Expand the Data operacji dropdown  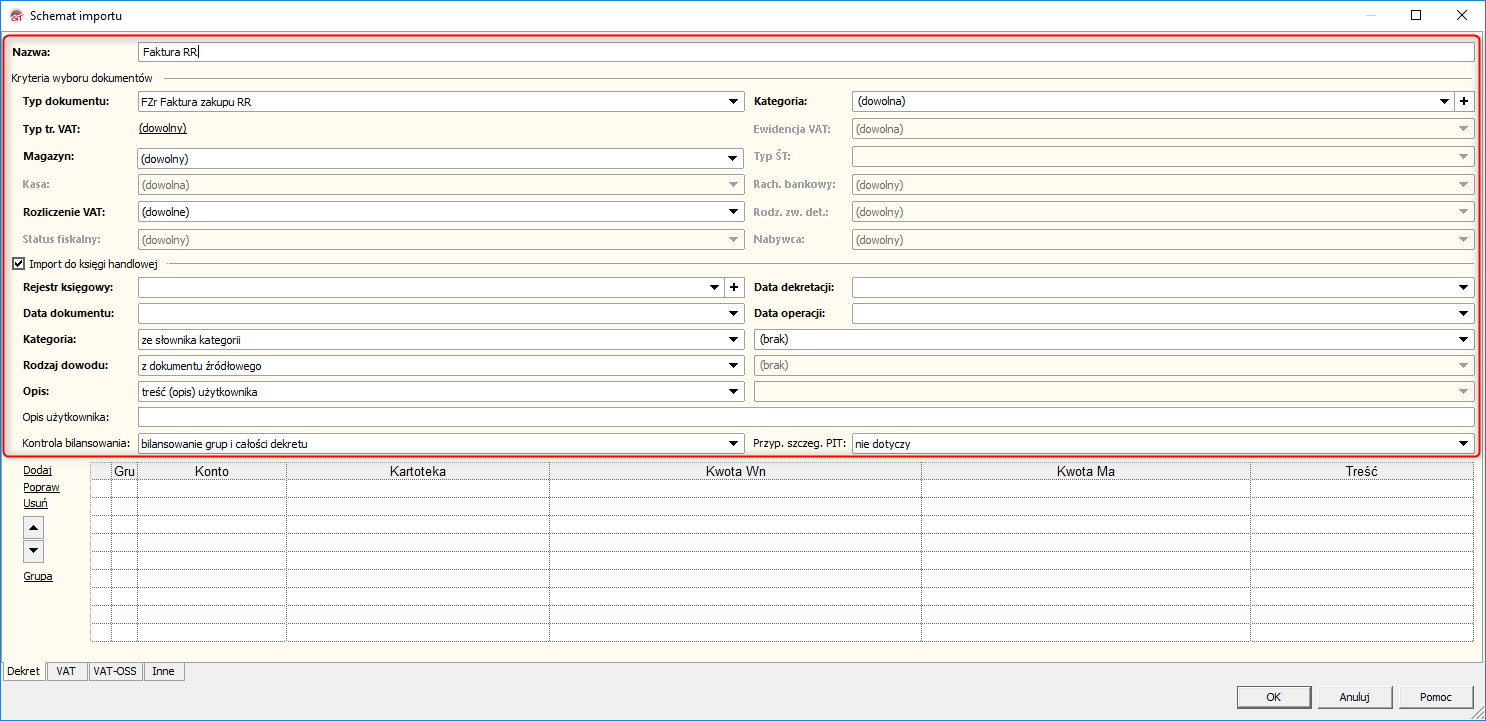pyautogui.click(x=1465, y=314)
